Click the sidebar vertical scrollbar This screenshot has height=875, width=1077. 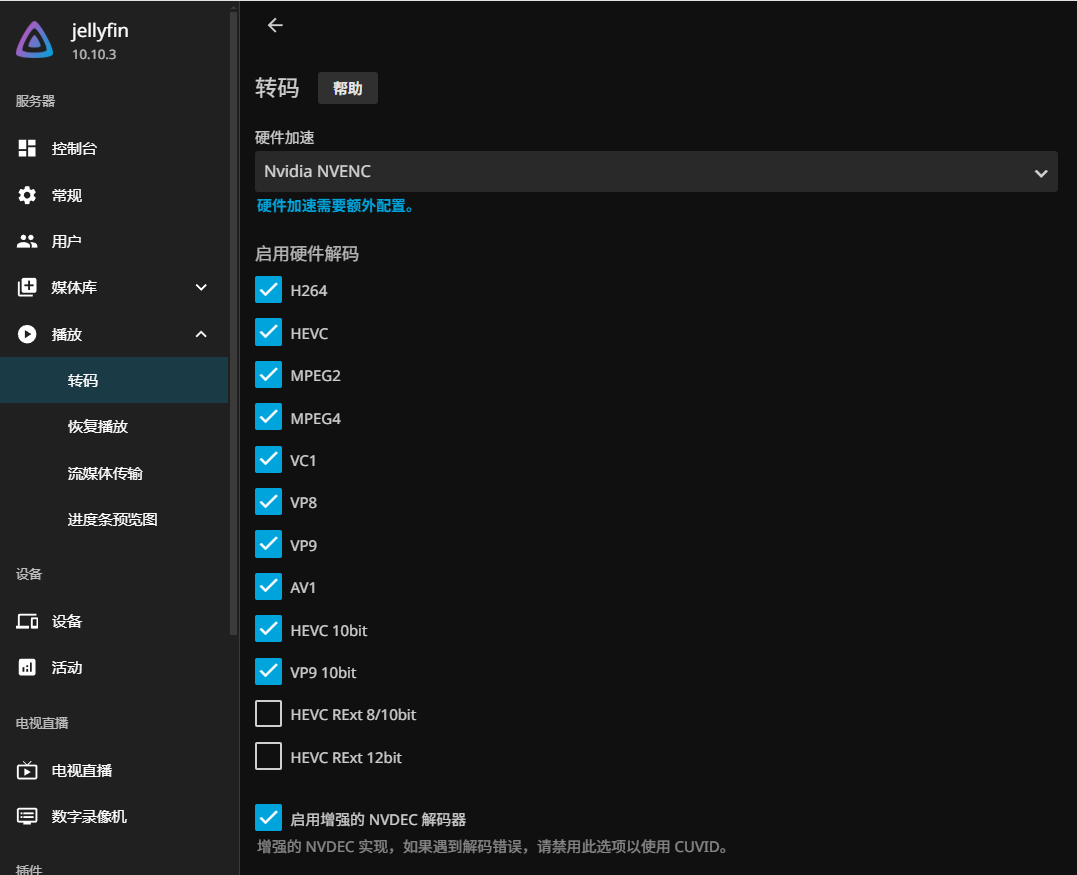[234, 323]
